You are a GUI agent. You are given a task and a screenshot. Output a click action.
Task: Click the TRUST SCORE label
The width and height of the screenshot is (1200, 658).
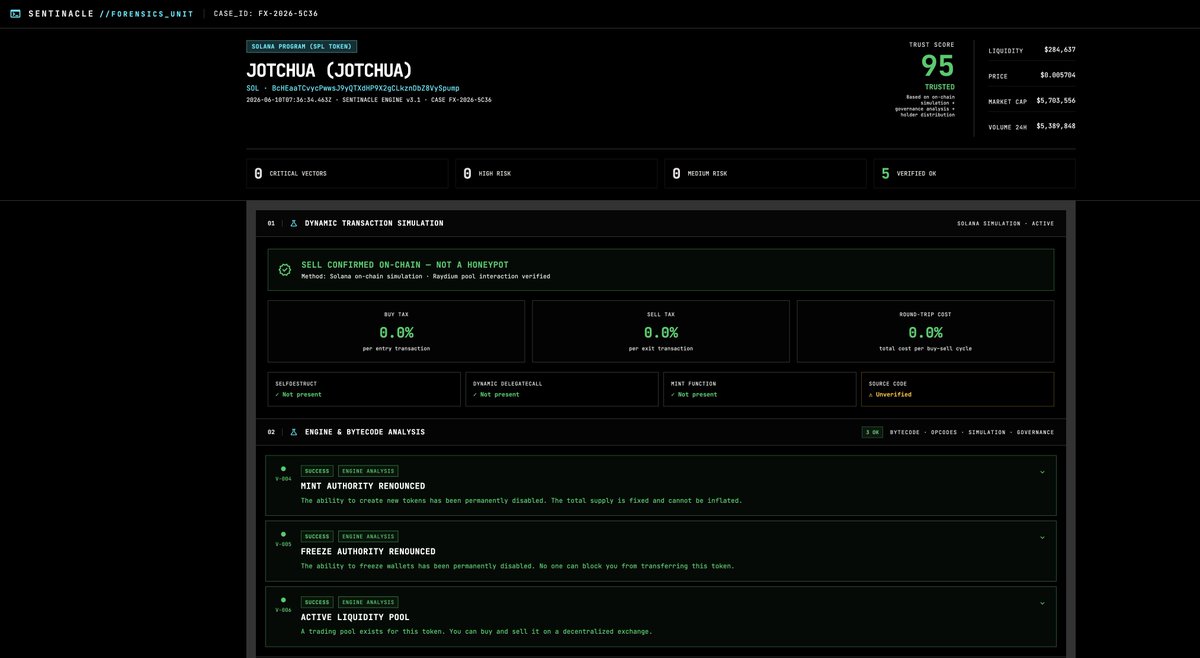[931, 45]
